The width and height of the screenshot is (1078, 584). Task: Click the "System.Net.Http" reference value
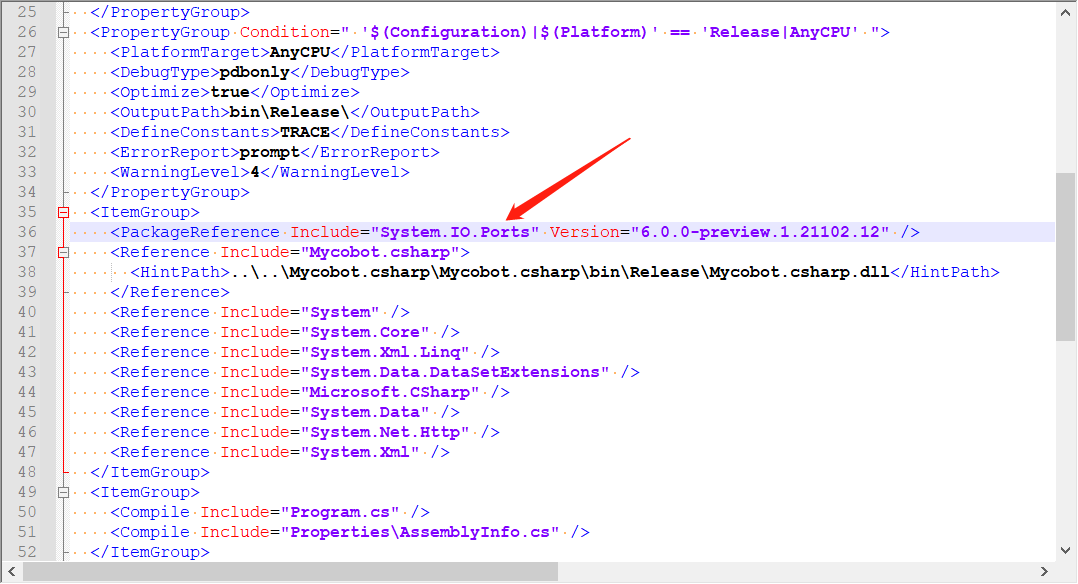click(x=385, y=432)
